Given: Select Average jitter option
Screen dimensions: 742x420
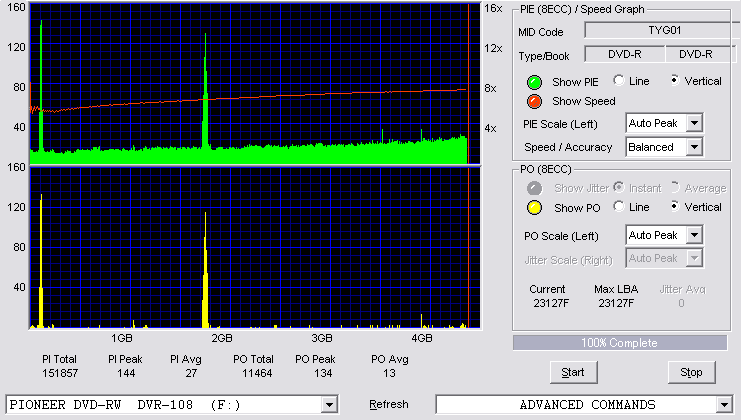Looking at the screenshot, I should pyautogui.click(x=675, y=187).
